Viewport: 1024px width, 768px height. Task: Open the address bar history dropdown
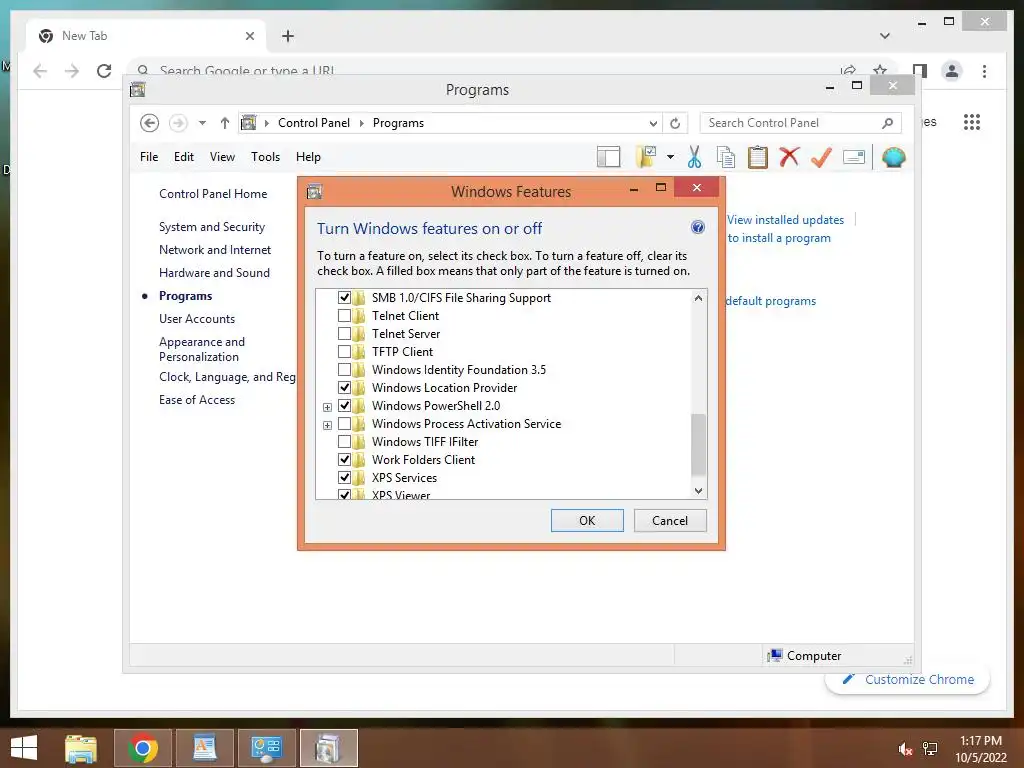(653, 123)
